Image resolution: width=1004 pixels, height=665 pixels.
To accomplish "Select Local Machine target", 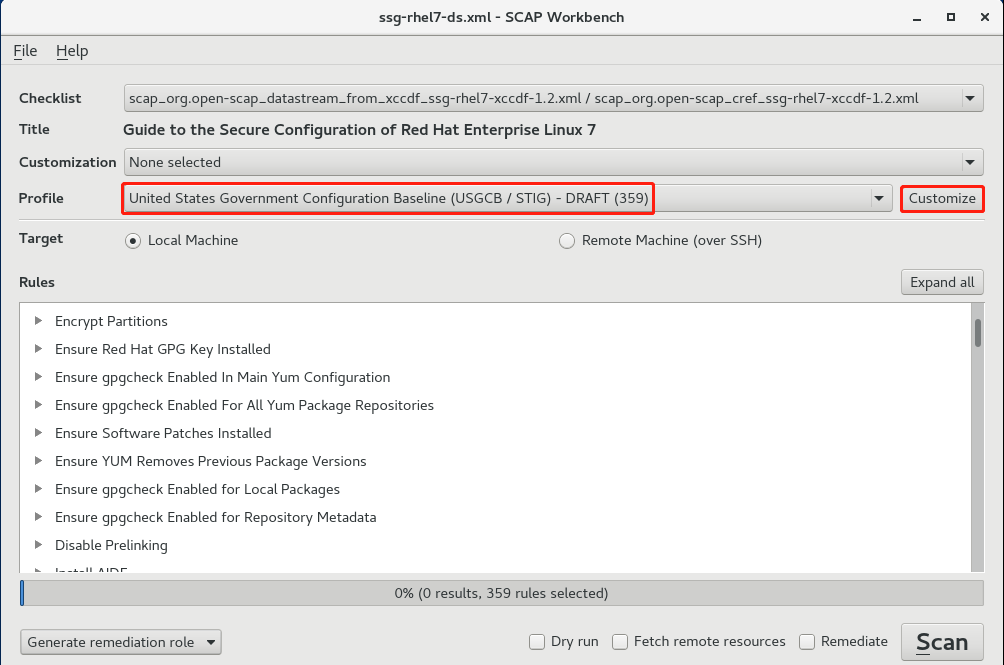I will 132,240.
